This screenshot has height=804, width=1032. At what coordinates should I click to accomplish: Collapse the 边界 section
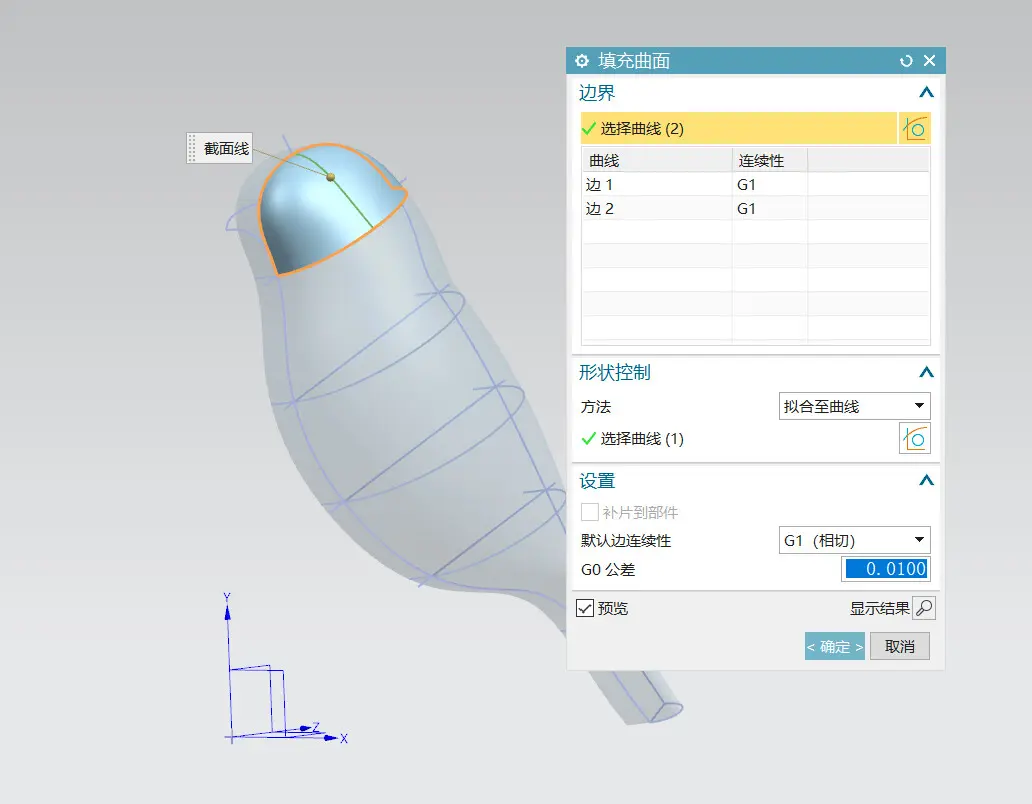(x=926, y=93)
